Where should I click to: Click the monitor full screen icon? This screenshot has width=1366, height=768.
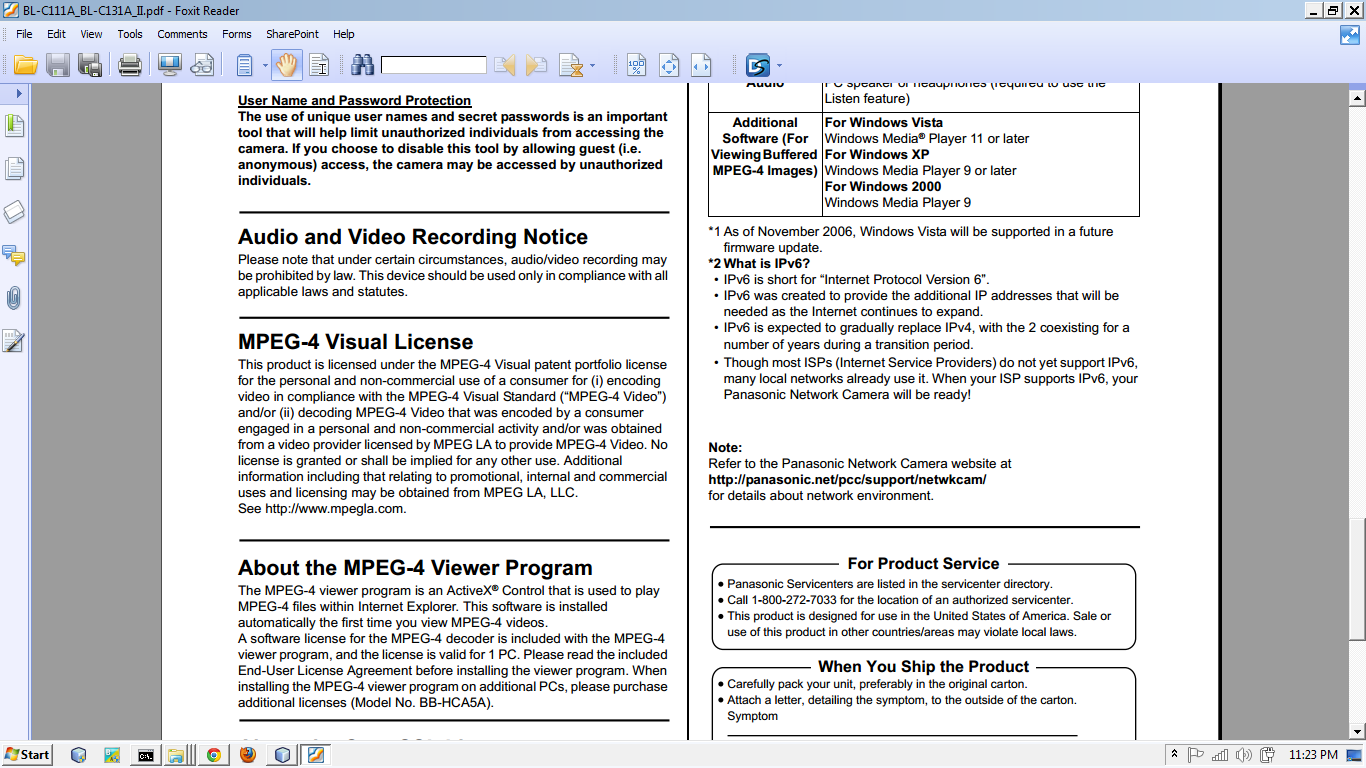click(169, 66)
